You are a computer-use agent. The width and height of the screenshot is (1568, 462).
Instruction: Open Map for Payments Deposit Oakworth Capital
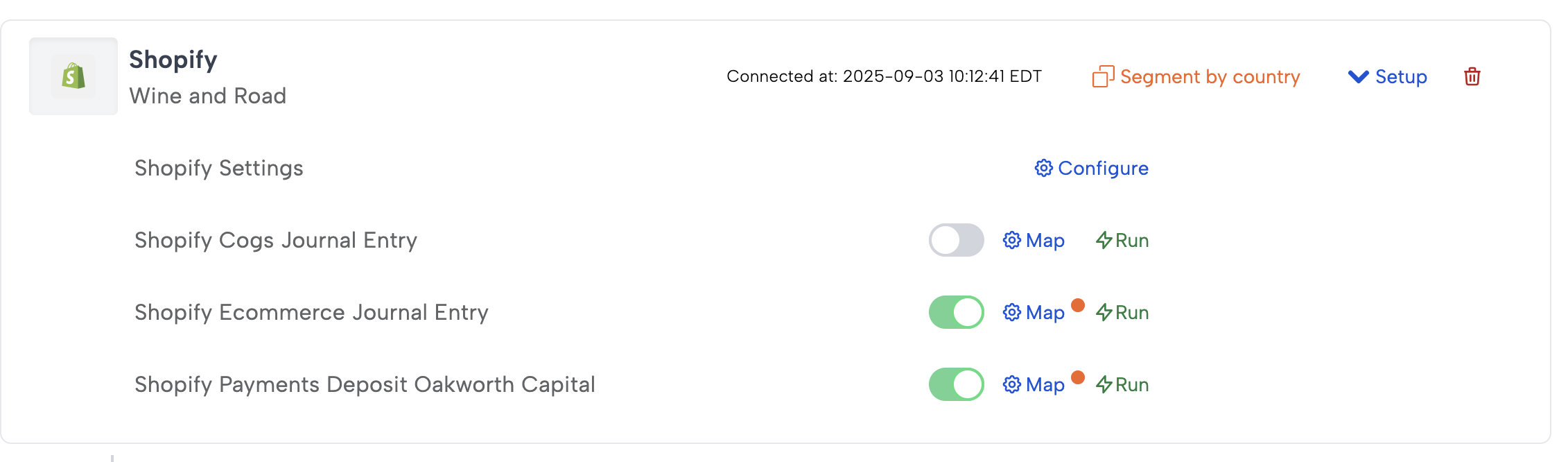click(1045, 385)
